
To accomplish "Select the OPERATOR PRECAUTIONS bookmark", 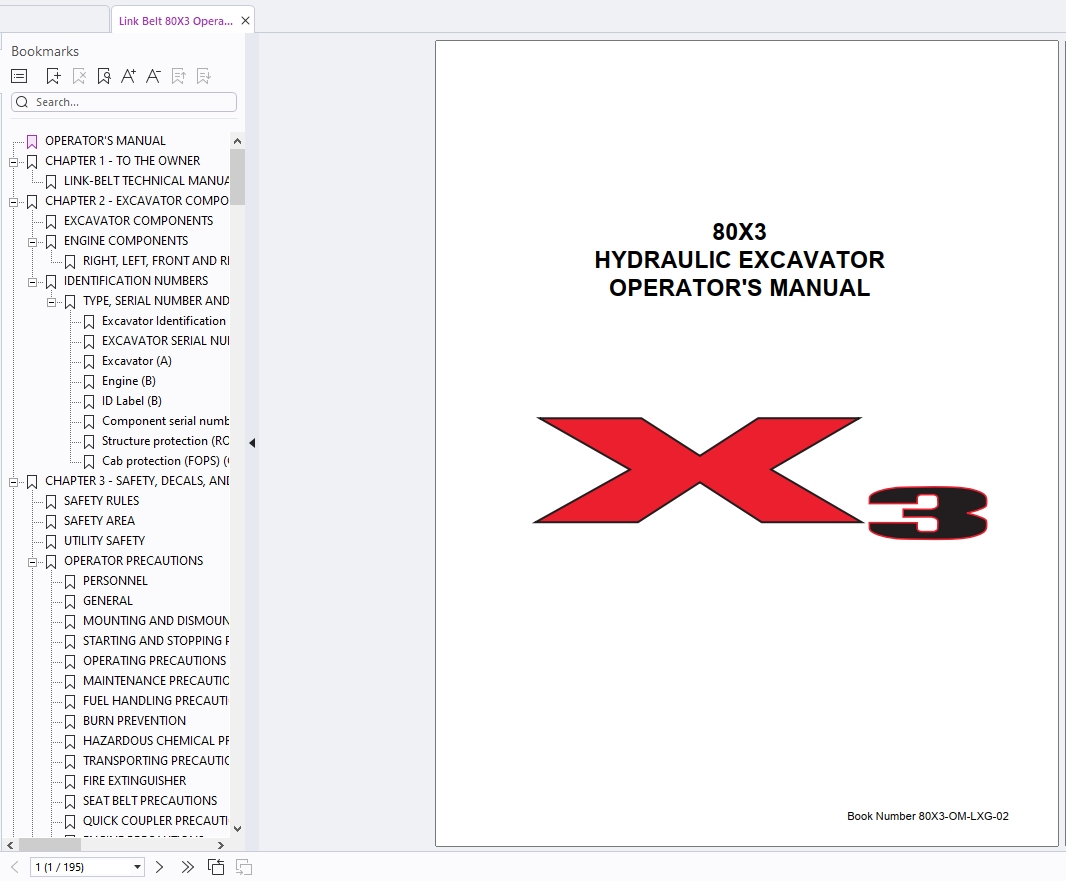I will [133, 561].
